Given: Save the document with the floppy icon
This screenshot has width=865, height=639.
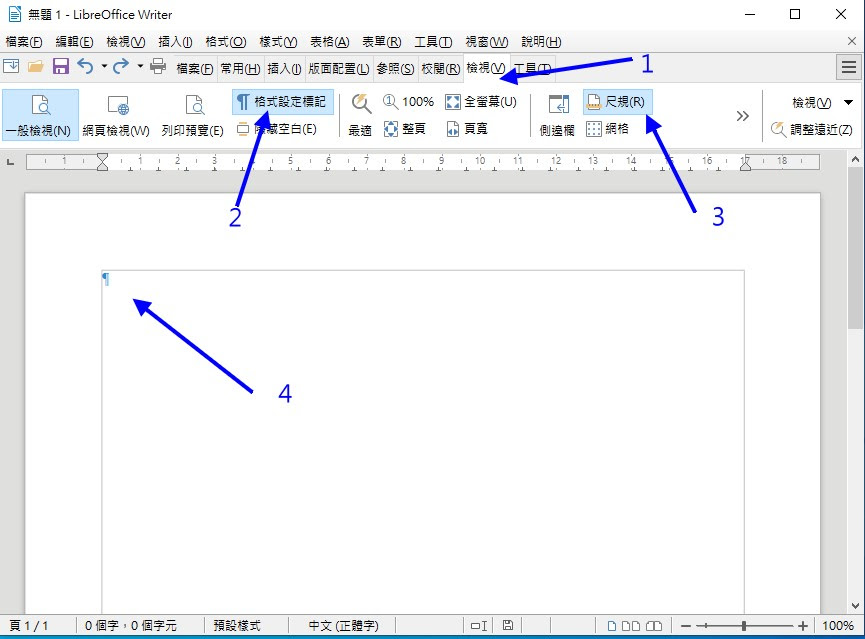Looking at the screenshot, I should pyautogui.click(x=61, y=66).
